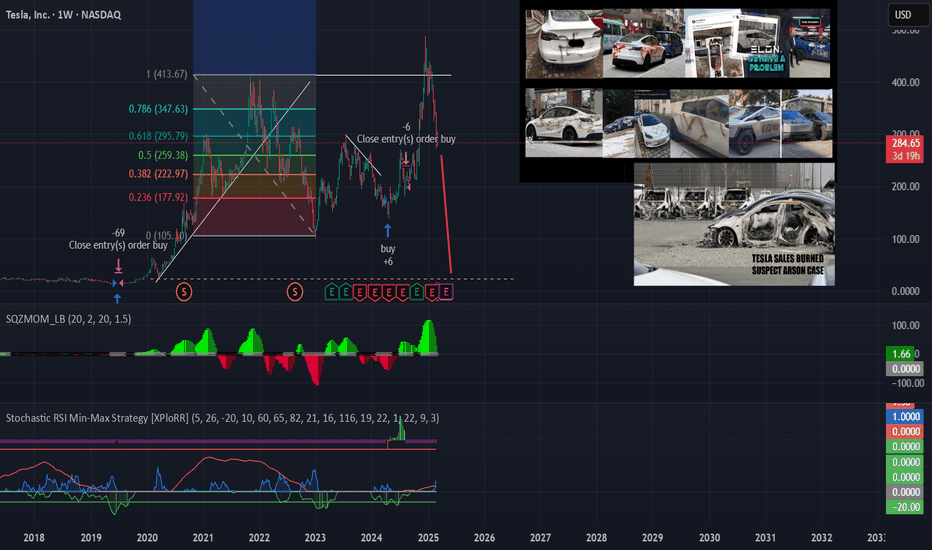
Task: Click the Fibonacci '0.786 (347.63)' level label
Action: click(x=158, y=109)
